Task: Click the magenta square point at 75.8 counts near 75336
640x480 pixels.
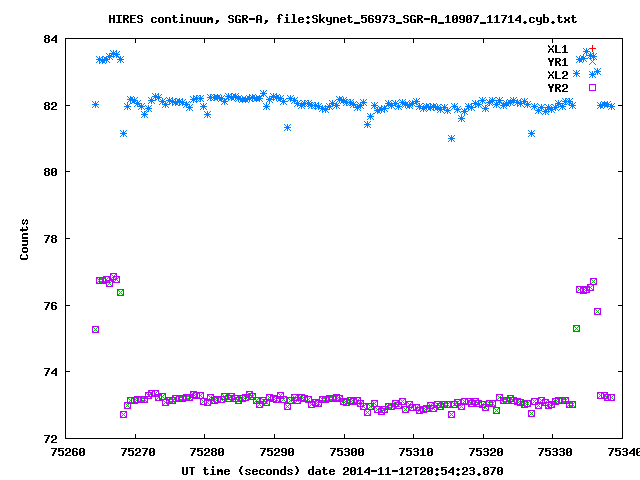Action: (598, 311)
